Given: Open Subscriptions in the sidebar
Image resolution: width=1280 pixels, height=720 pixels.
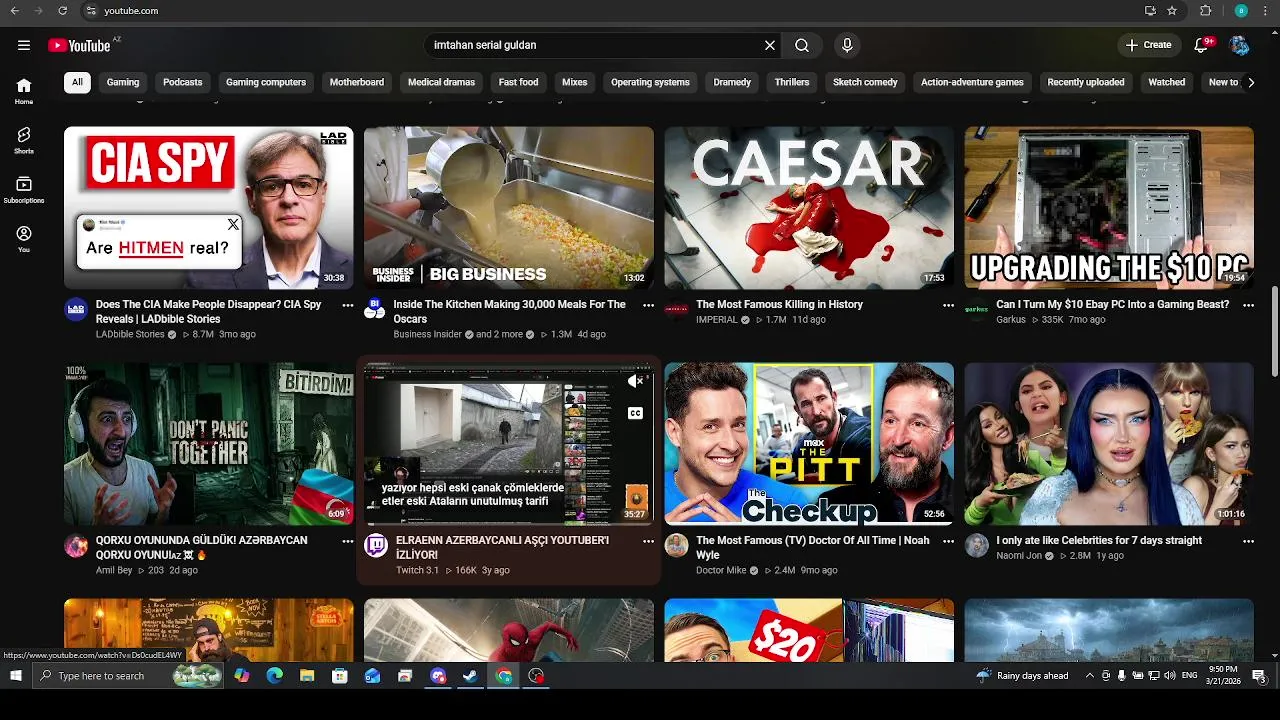Looking at the screenshot, I should point(24,190).
